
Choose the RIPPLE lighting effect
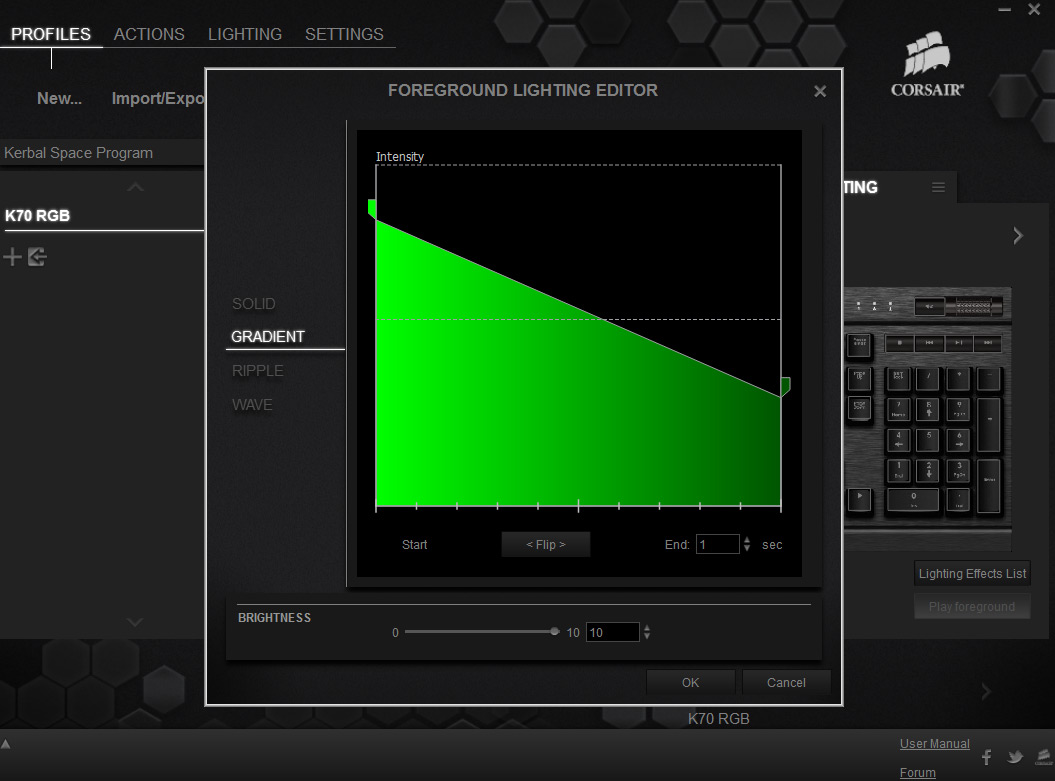258,371
